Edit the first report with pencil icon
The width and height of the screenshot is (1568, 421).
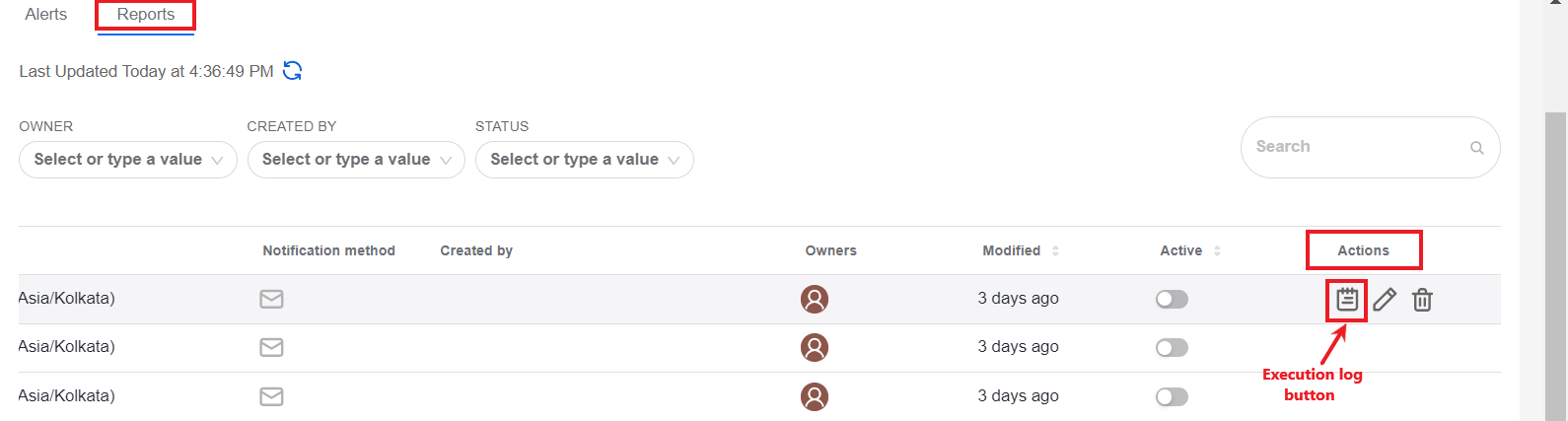pos(1385,300)
